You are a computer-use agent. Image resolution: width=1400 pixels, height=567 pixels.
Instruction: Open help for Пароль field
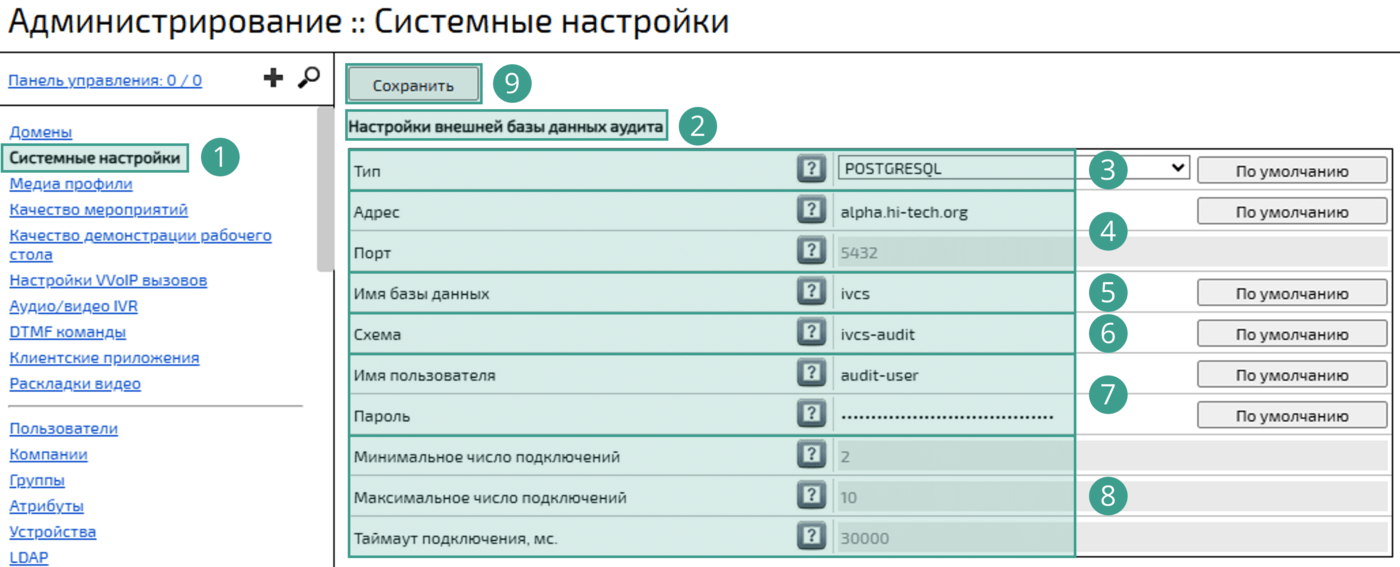[811, 414]
